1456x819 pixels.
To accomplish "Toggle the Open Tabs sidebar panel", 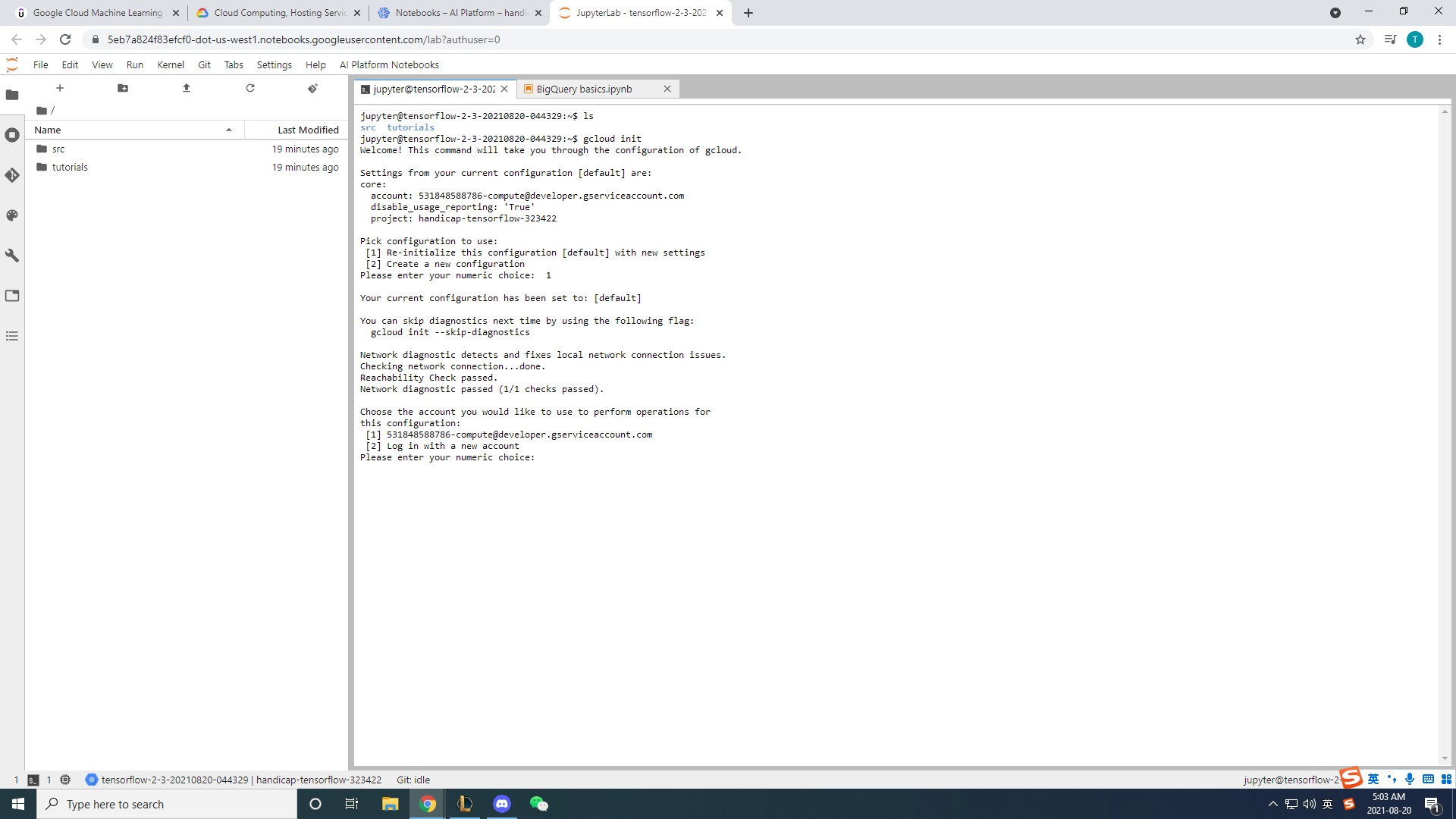I will (x=12, y=296).
